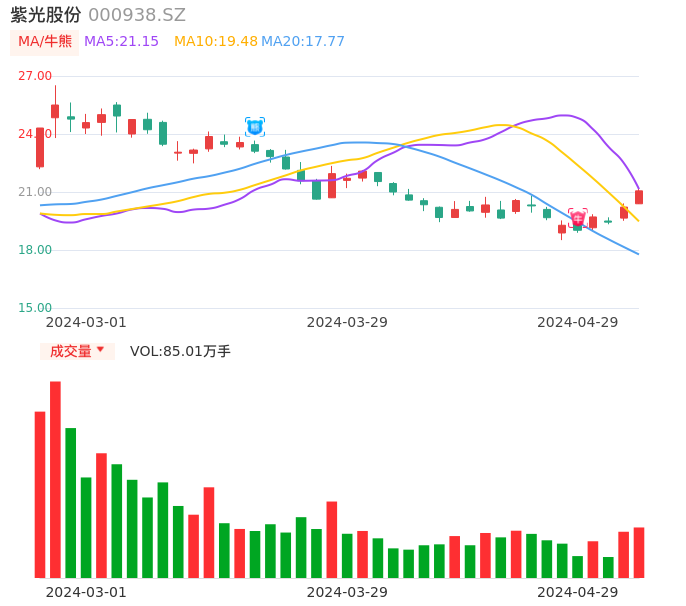The height and width of the screenshot is (606, 686).
Task: Click the MA10:19.48 legend label
Action: pyautogui.click(x=216, y=41)
